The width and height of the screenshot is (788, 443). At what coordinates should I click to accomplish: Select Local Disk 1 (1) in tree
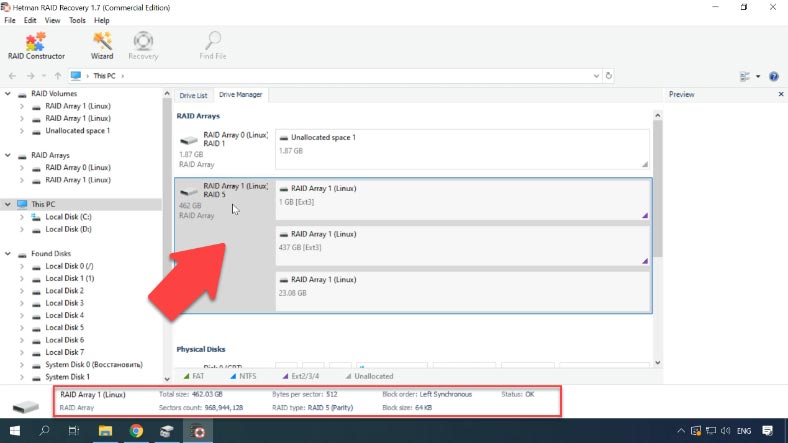[70, 278]
